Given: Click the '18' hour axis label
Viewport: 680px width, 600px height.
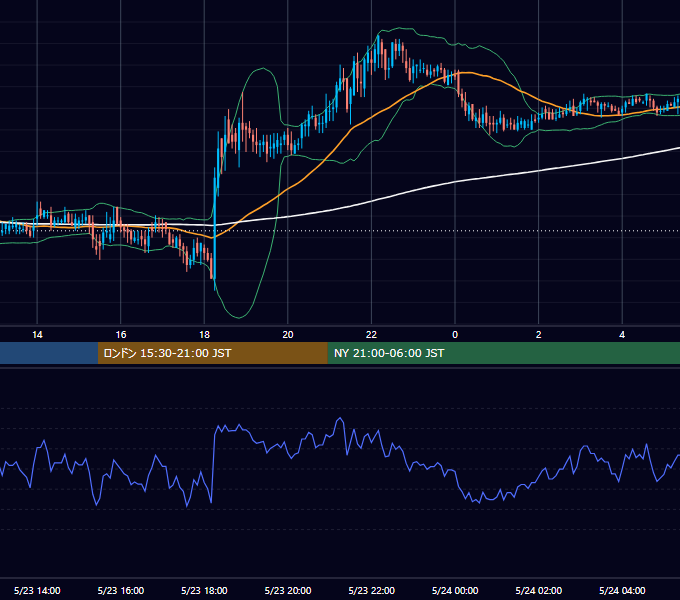Looking at the screenshot, I should click(204, 335).
